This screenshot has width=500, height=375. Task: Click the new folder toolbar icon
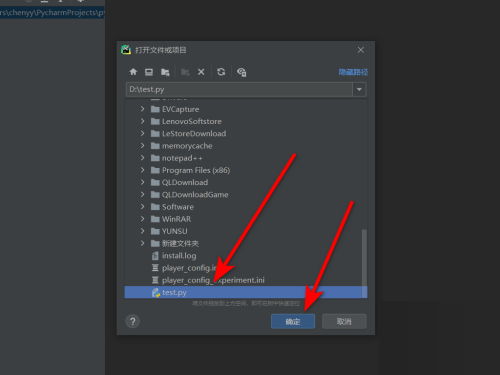(185, 72)
